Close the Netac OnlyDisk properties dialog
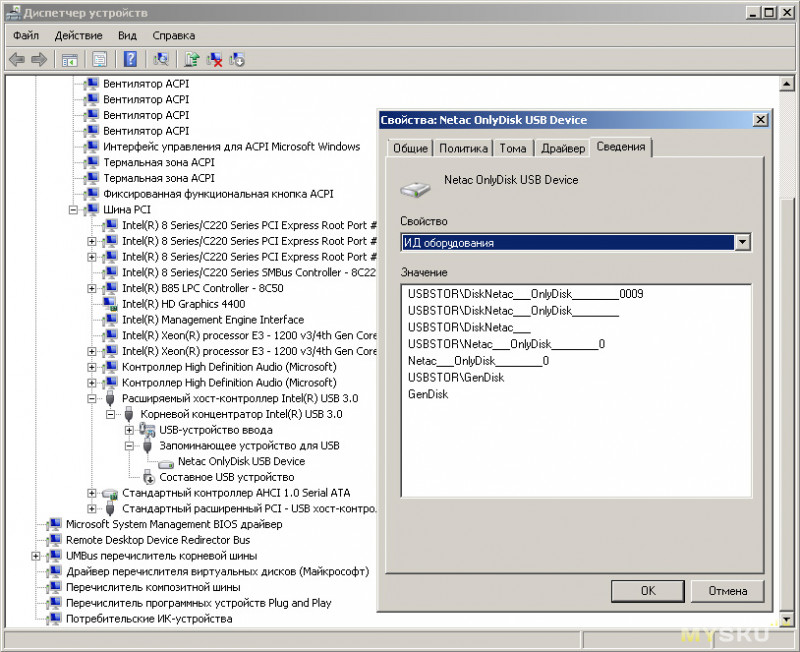Image resolution: width=800 pixels, height=652 pixels. coord(760,119)
